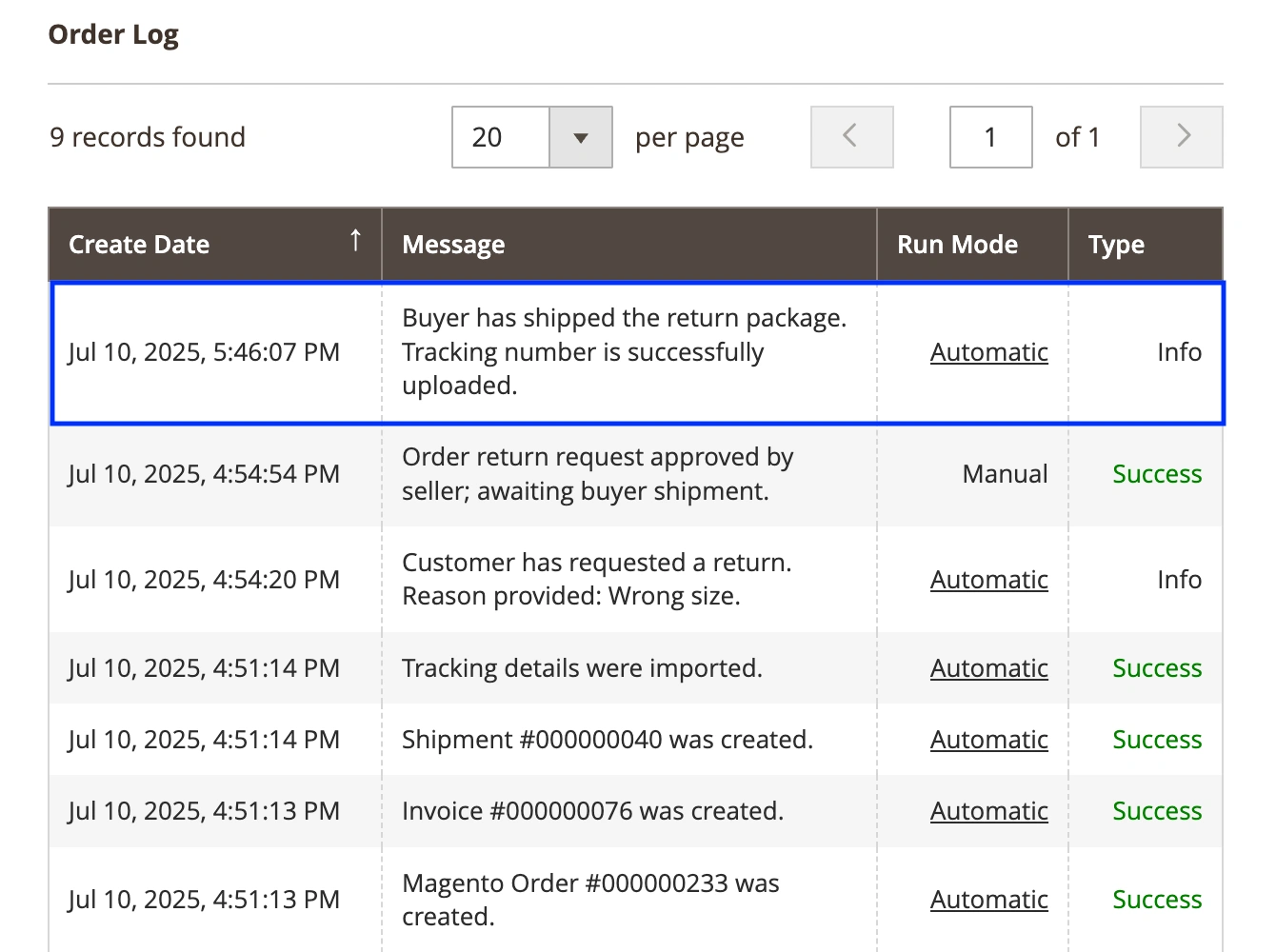1276x952 pixels.
Task: Click Automatic link in Tracking details imported row
Action: (988, 668)
